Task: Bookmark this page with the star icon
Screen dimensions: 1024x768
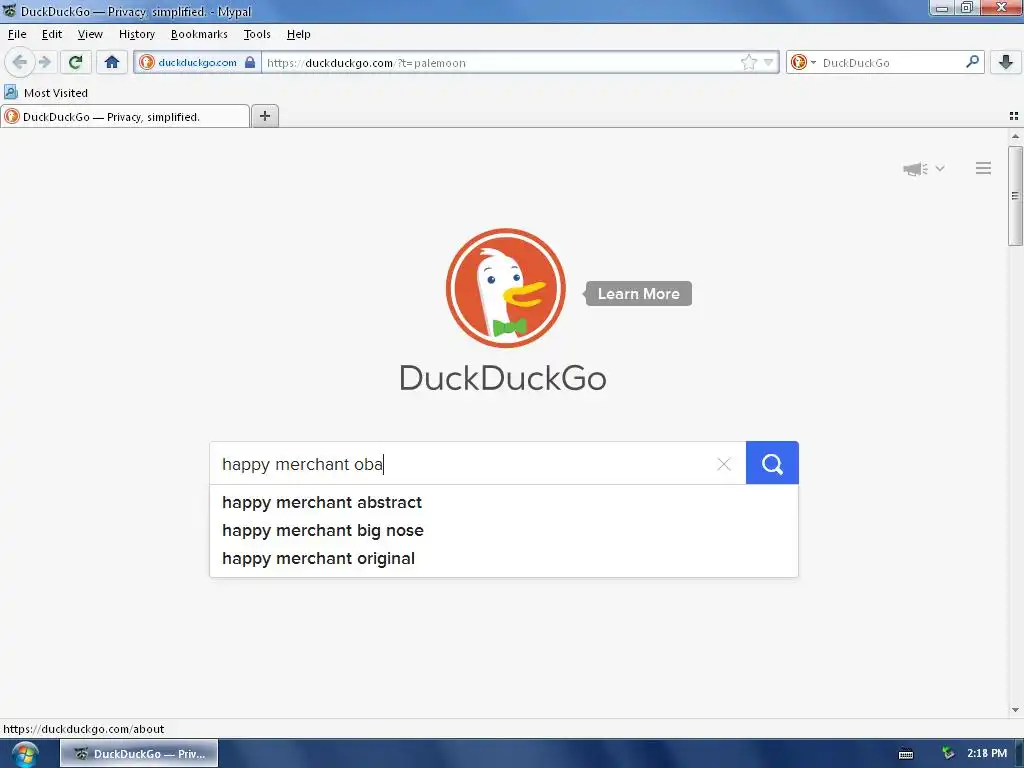Action: tap(748, 63)
